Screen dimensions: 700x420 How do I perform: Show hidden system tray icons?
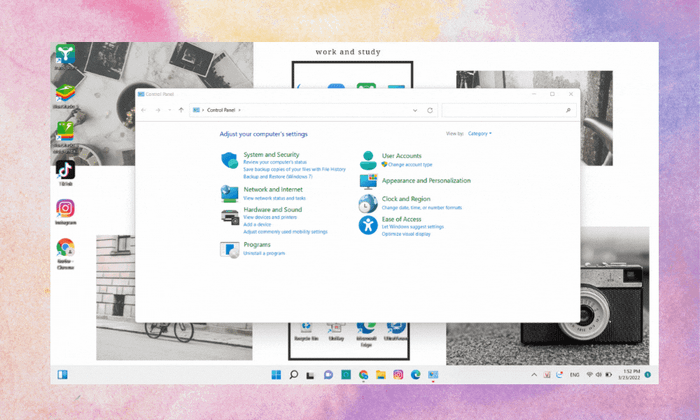coord(534,375)
